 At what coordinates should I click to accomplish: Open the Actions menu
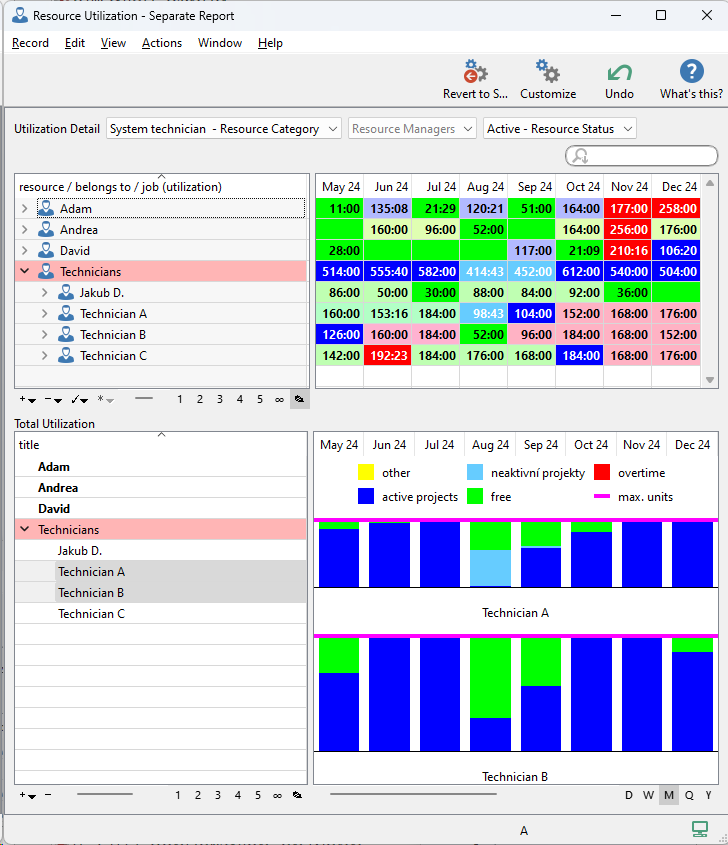point(161,43)
